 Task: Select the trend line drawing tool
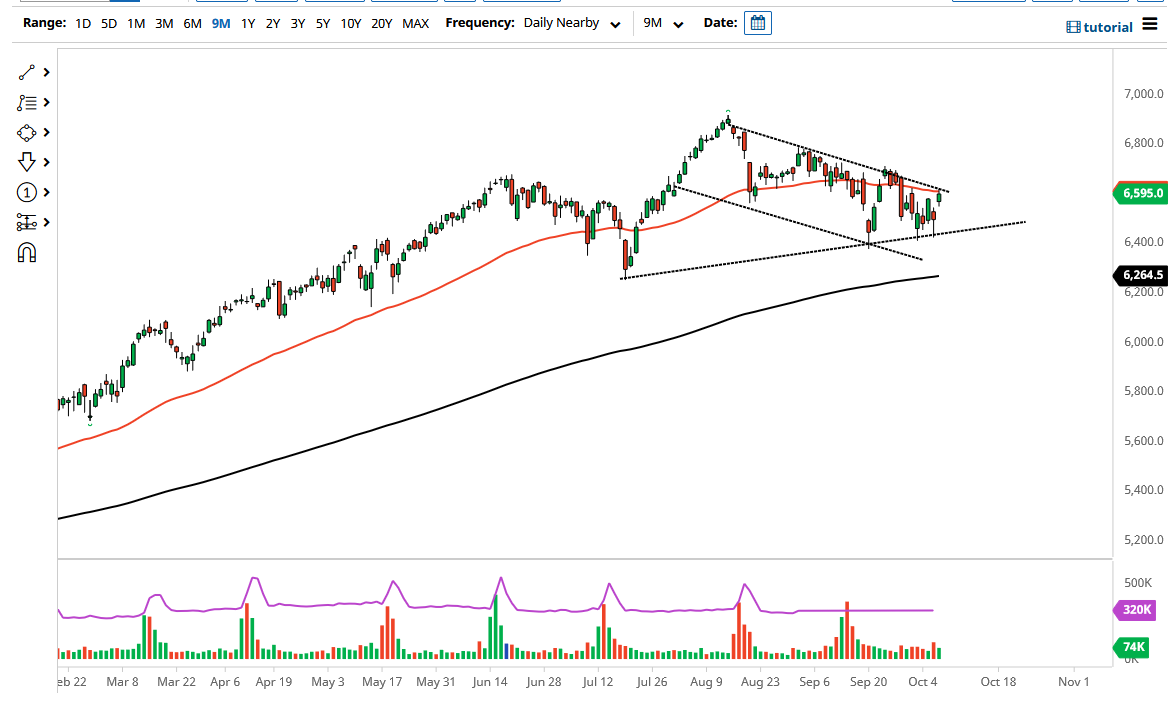pyautogui.click(x=26, y=73)
